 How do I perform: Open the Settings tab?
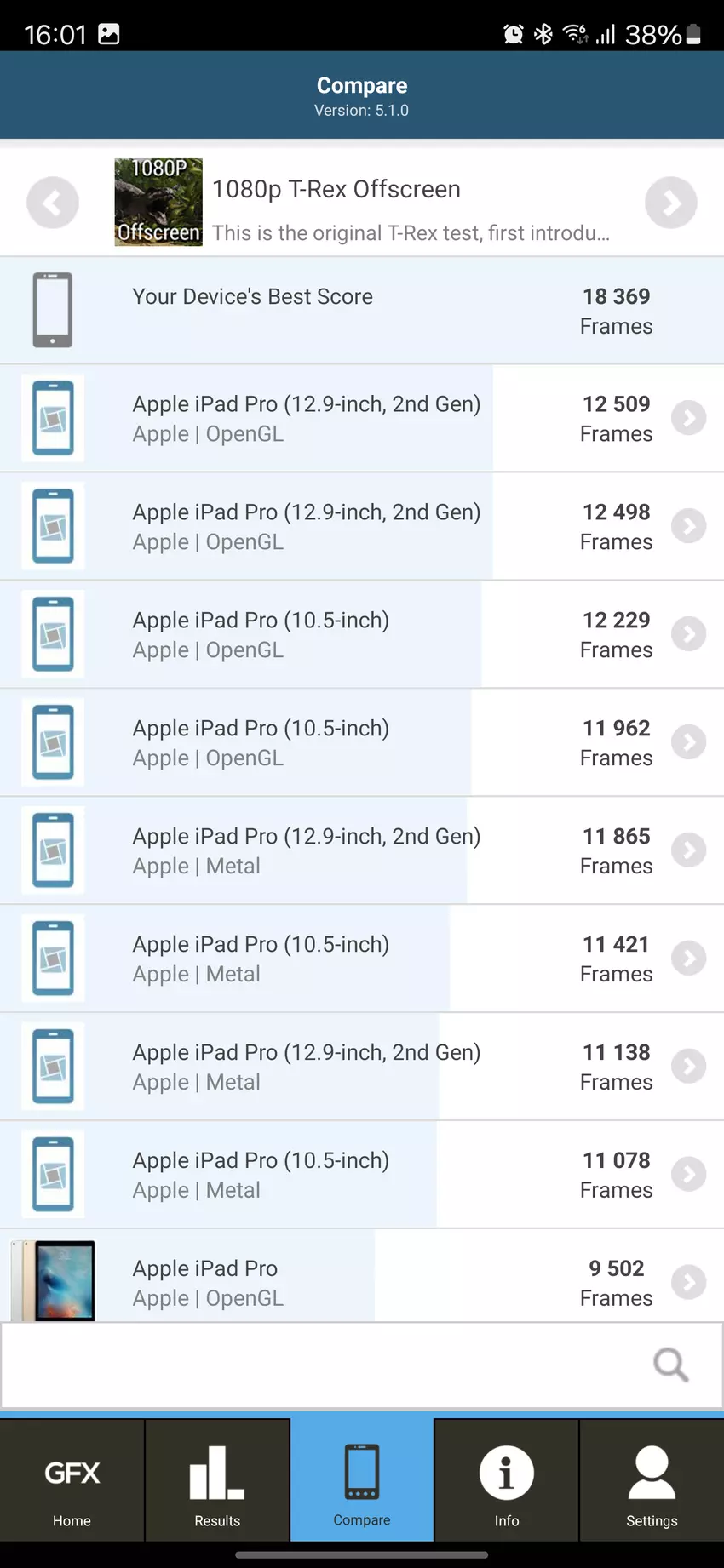click(652, 1481)
